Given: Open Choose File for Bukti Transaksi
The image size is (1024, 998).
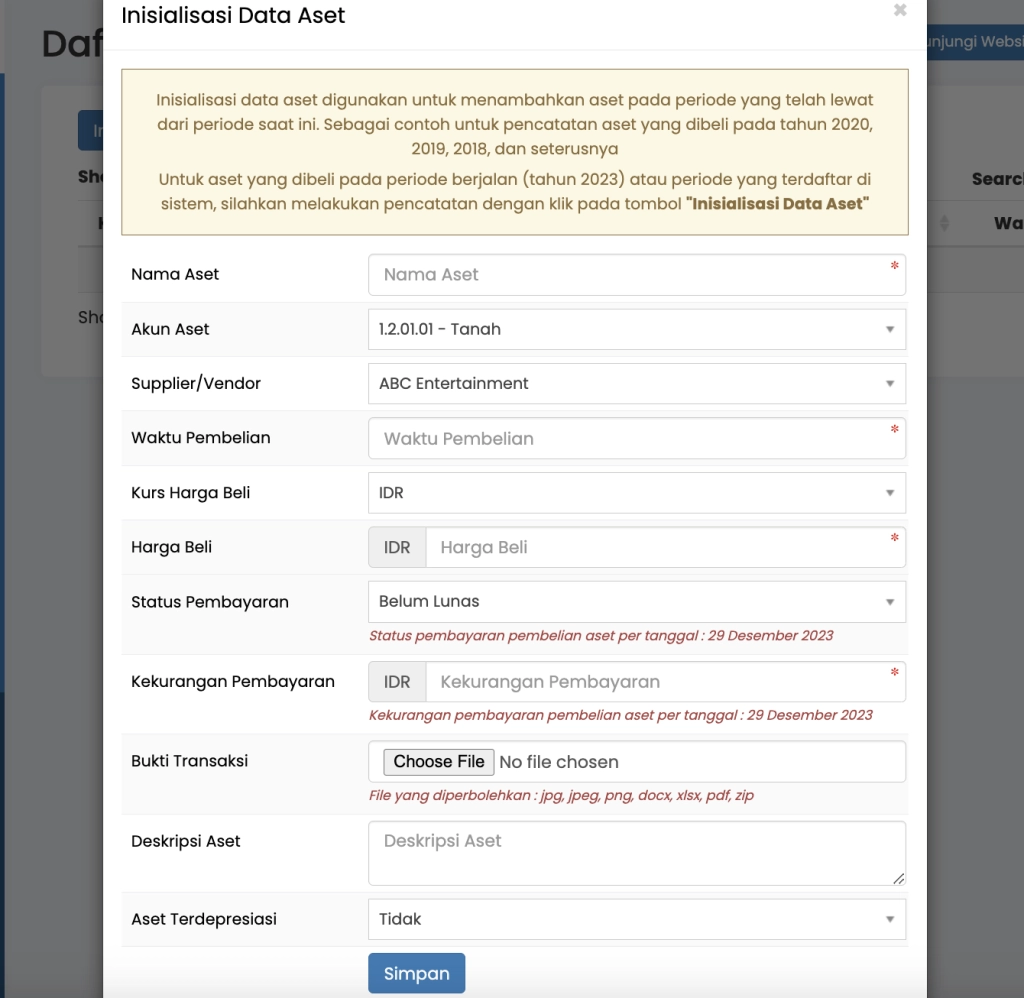Looking at the screenshot, I should (437, 761).
